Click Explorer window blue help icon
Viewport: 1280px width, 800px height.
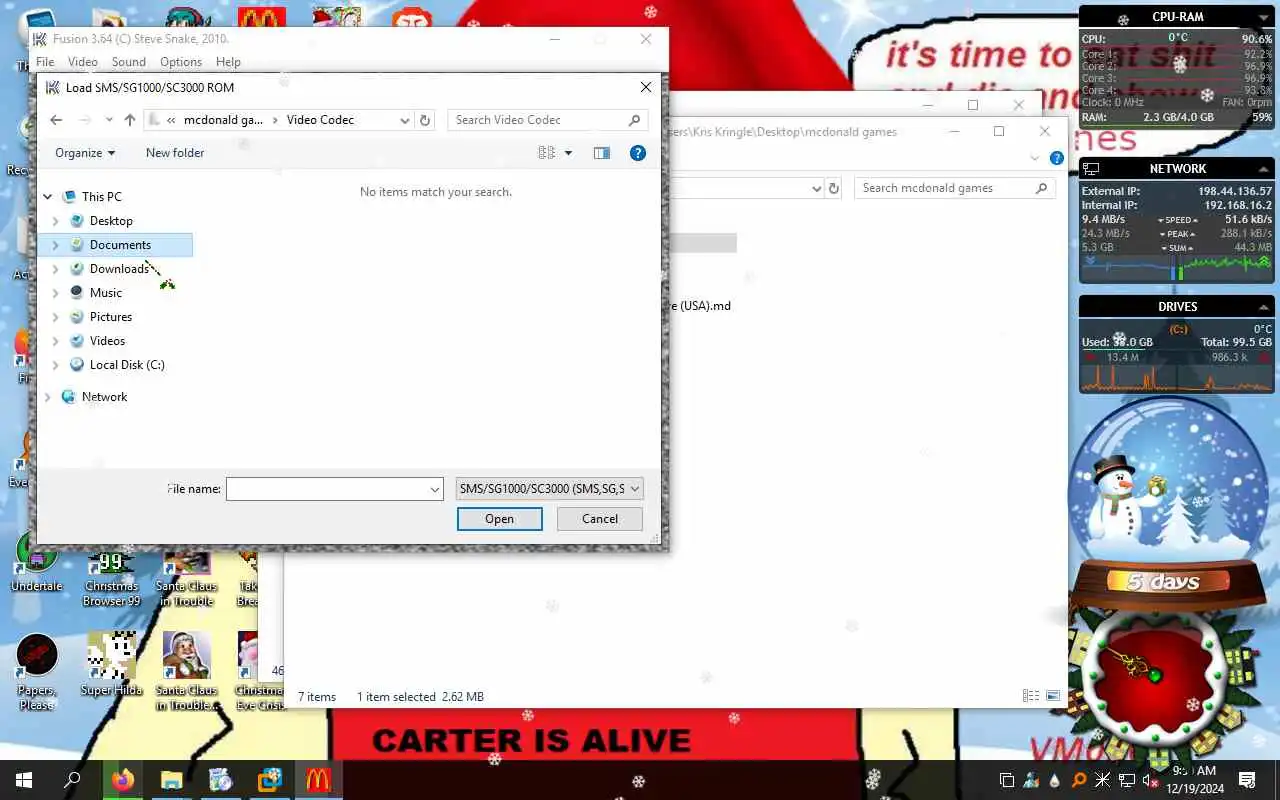(x=1057, y=158)
